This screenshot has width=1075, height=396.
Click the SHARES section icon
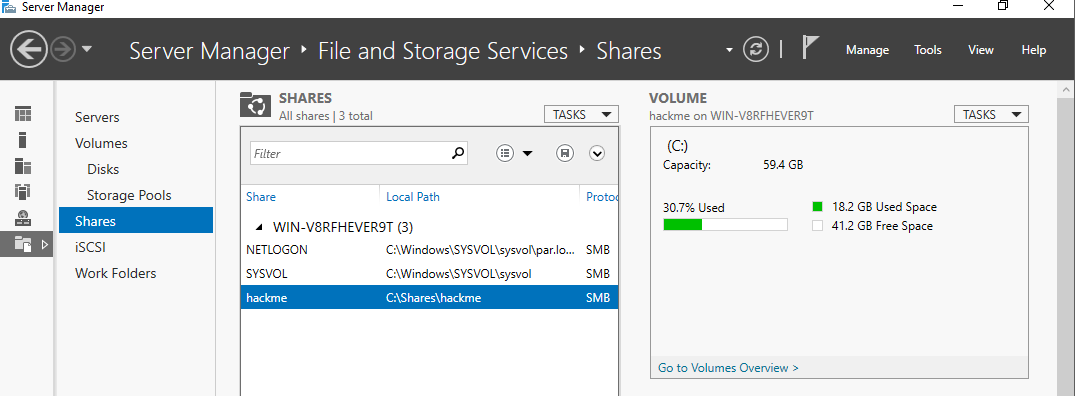[256, 106]
